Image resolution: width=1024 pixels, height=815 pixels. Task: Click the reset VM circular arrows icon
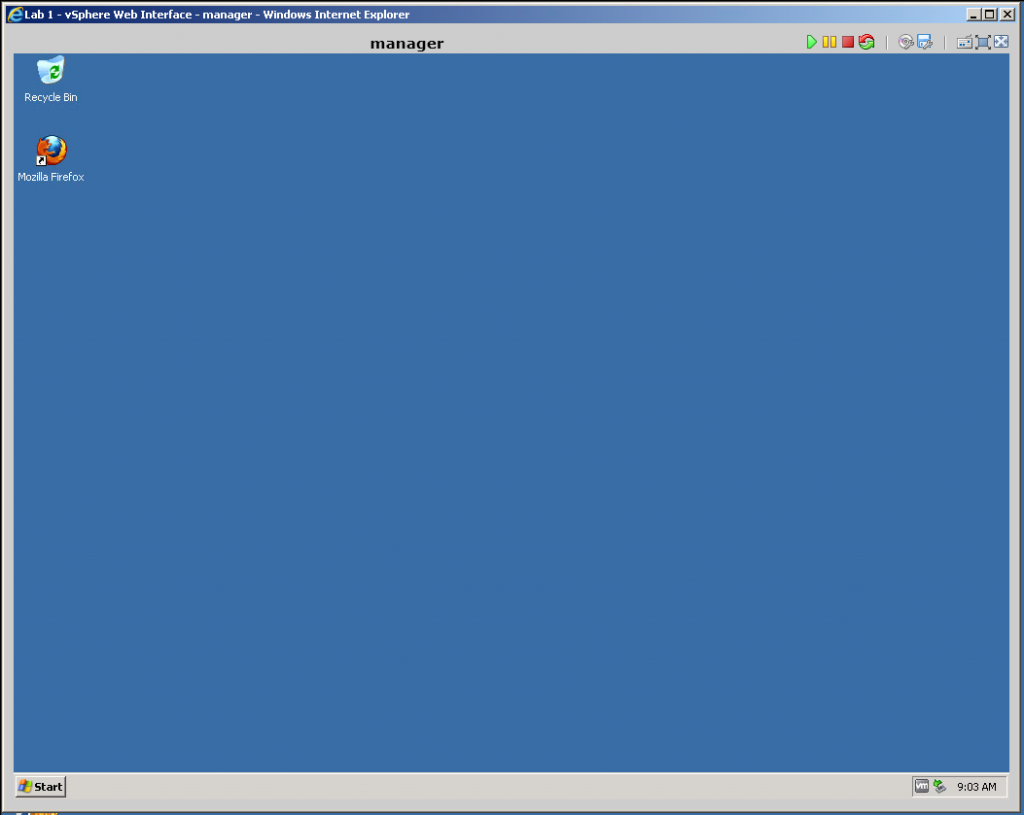pyautogui.click(x=866, y=42)
